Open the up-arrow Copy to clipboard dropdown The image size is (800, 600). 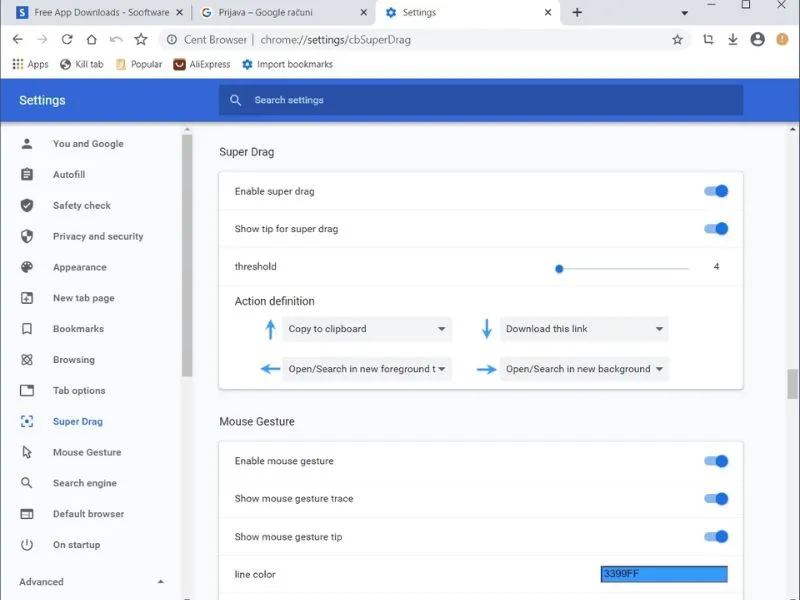[x=367, y=329]
